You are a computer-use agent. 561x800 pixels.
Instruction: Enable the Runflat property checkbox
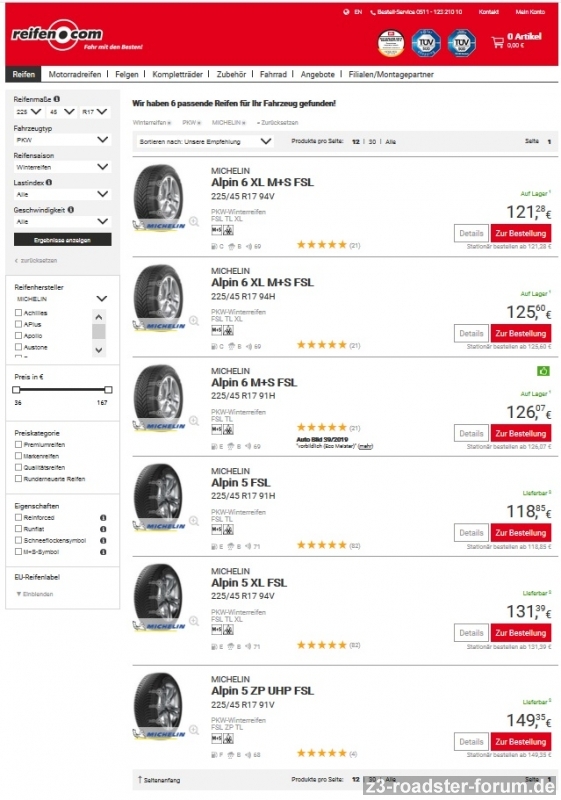(x=18, y=529)
